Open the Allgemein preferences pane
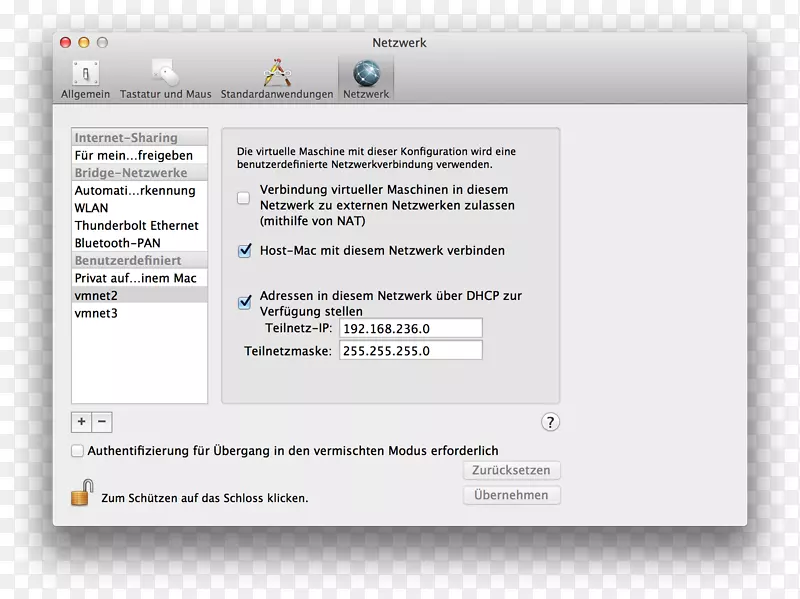Viewport: 800px width, 599px height. [x=85, y=76]
